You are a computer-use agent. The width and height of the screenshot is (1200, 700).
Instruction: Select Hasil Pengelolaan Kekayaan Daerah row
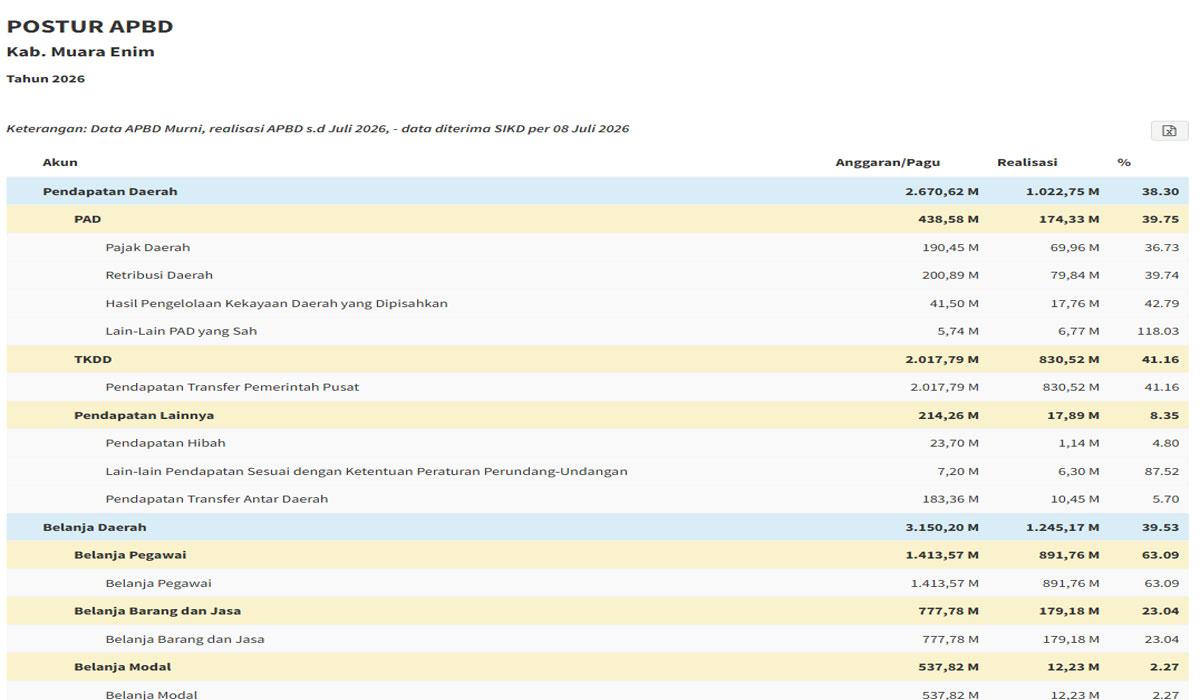[598, 304]
